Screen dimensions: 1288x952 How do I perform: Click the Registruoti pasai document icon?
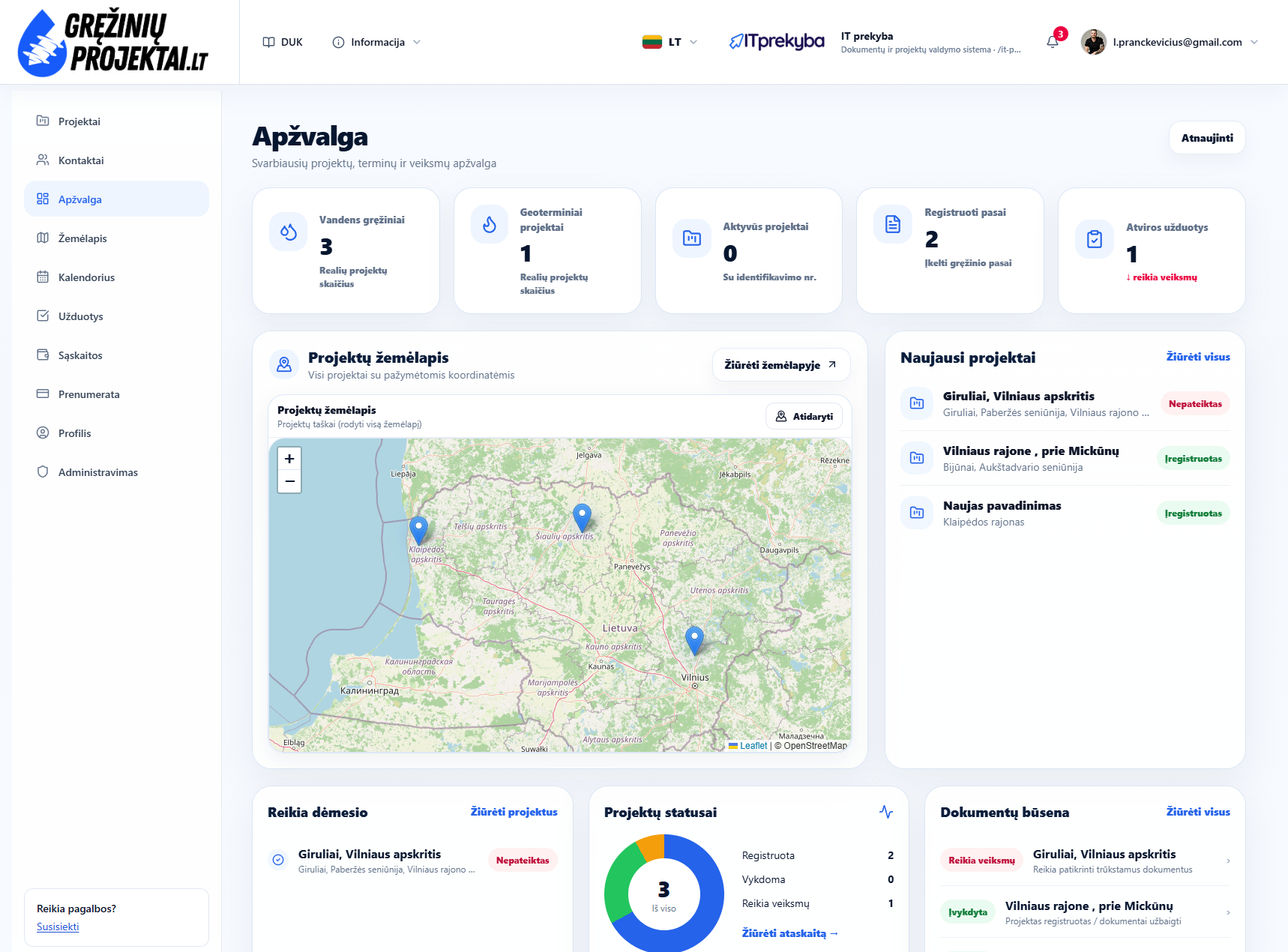click(893, 224)
